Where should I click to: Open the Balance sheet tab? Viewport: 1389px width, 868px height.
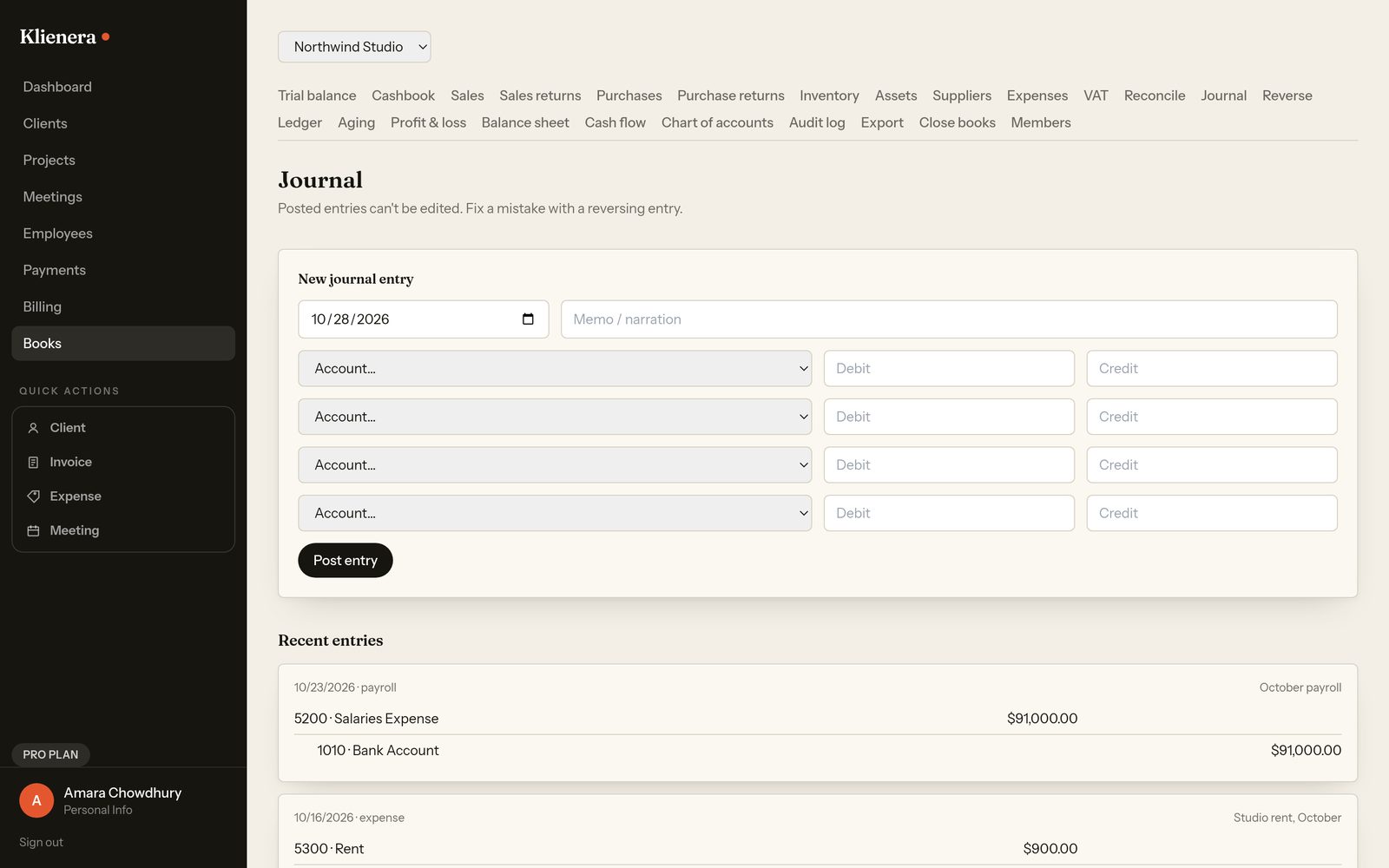pos(525,122)
